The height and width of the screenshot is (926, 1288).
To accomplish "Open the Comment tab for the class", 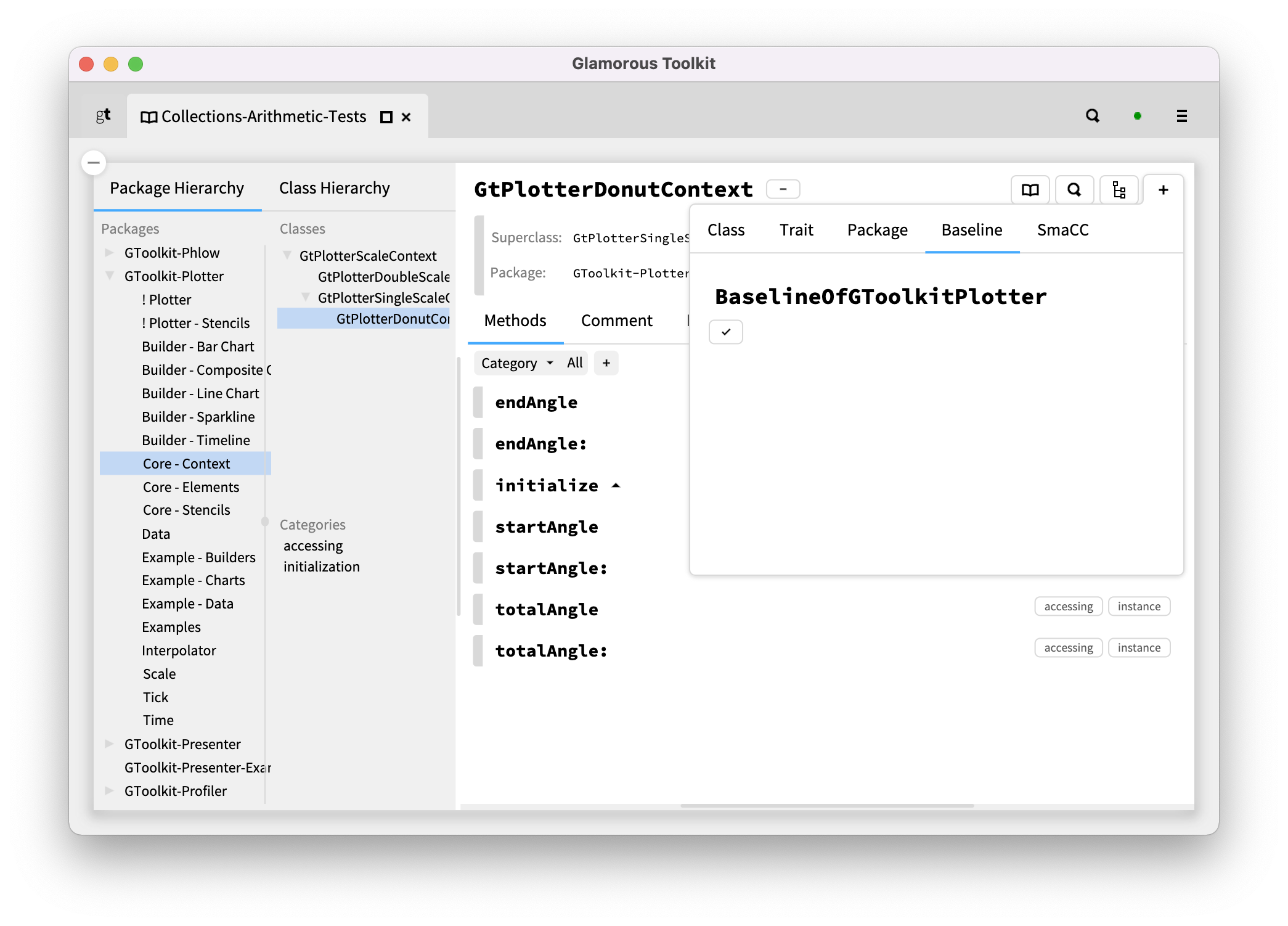I will [x=616, y=321].
